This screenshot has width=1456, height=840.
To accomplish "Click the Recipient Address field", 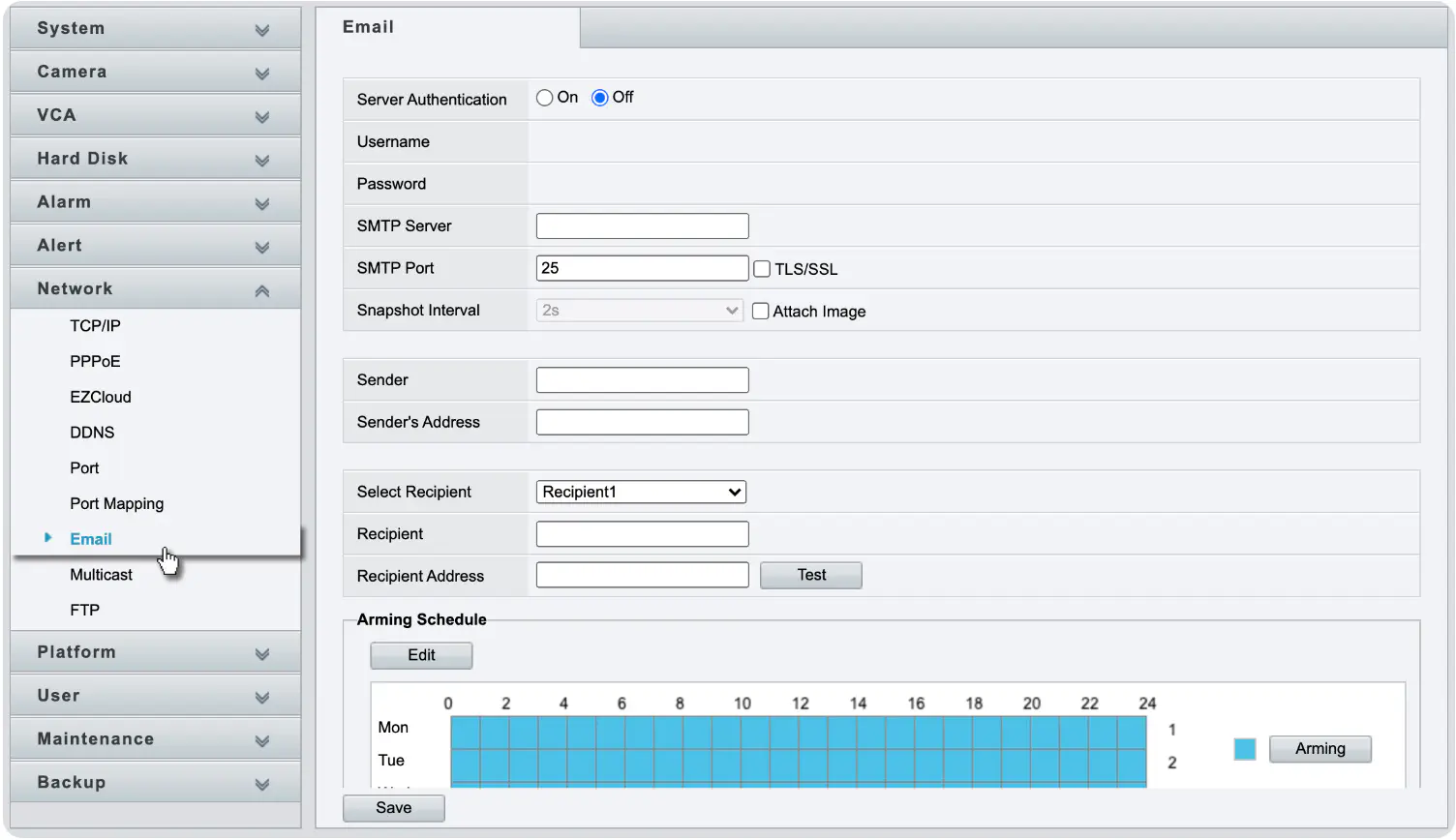I will [x=642, y=575].
